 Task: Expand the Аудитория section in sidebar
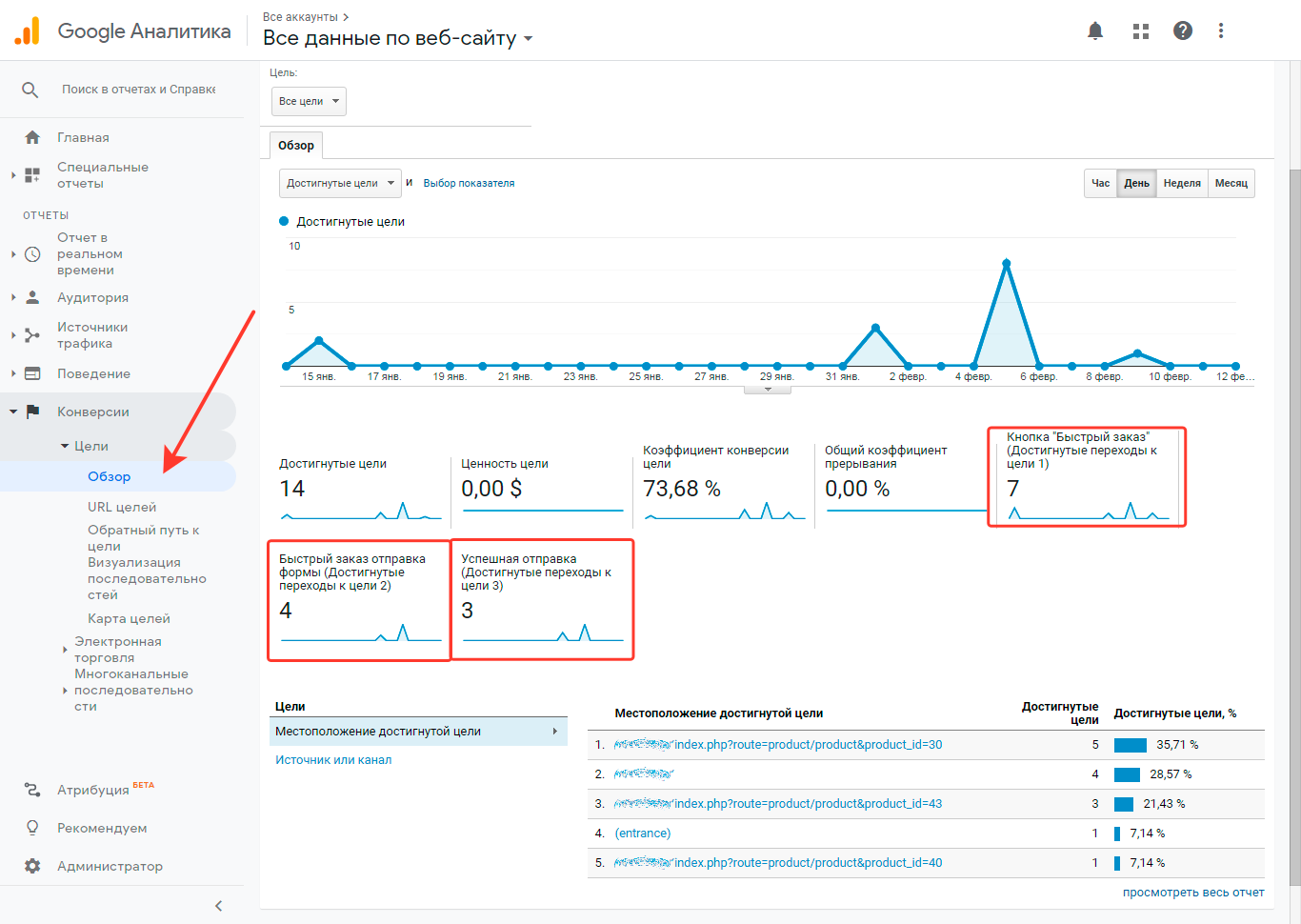pyautogui.click(x=92, y=297)
